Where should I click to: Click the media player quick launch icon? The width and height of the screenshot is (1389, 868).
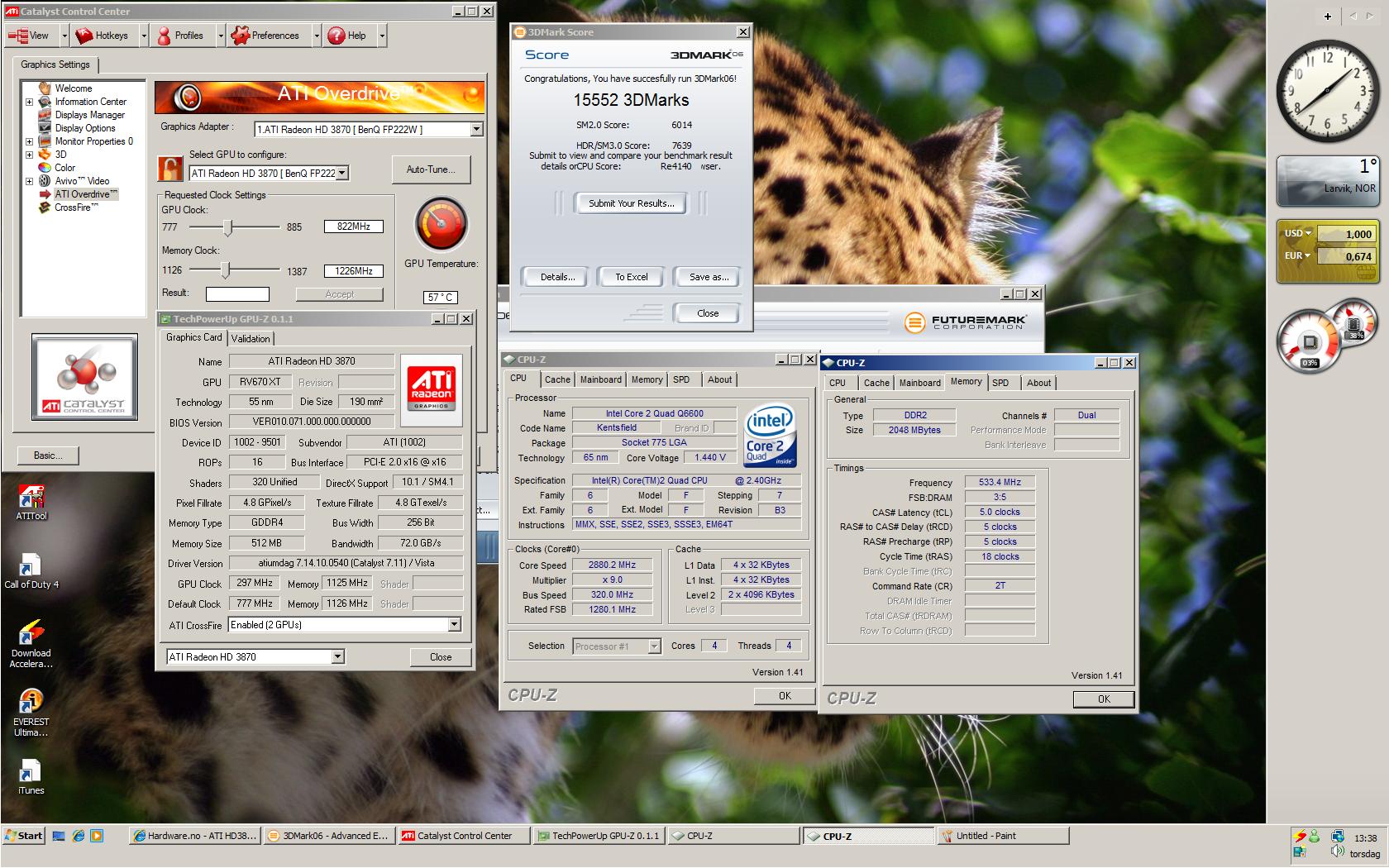(97, 836)
